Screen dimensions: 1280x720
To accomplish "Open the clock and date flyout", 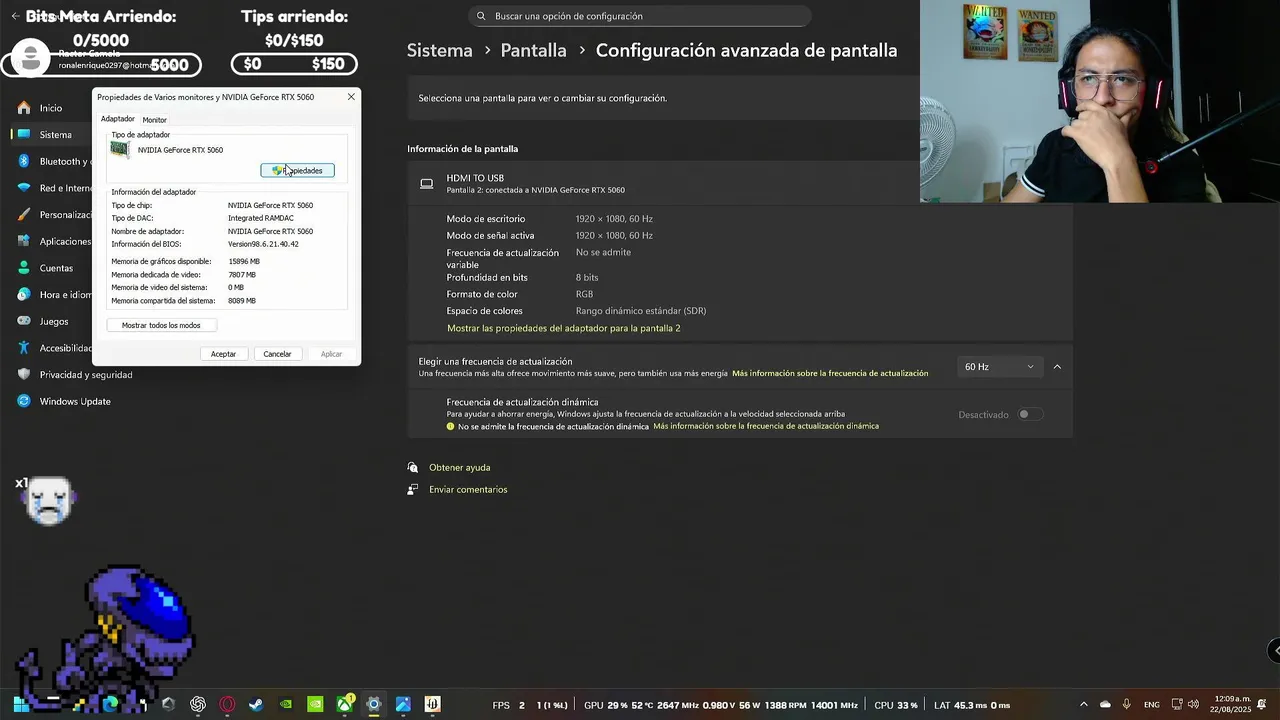I will [1232, 704].
